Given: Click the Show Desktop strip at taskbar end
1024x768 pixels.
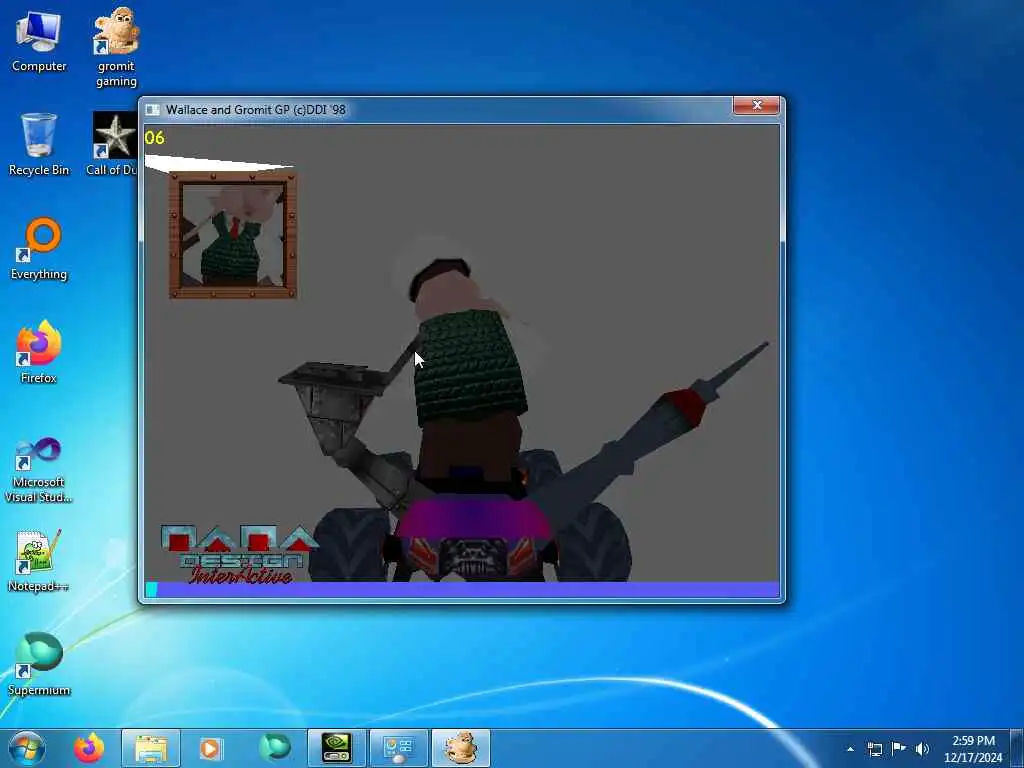Looking at the screenshot, I should pos(1017,748).
